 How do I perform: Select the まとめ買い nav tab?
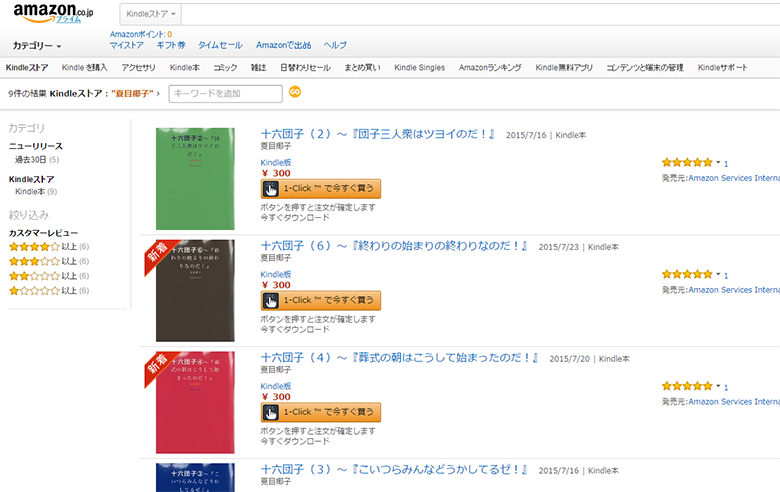click(x=362, y=68)
